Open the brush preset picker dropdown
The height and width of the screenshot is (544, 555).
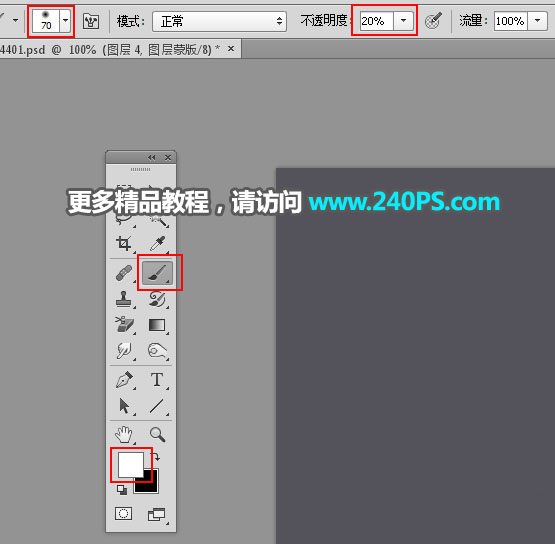[x=65, y=21]
